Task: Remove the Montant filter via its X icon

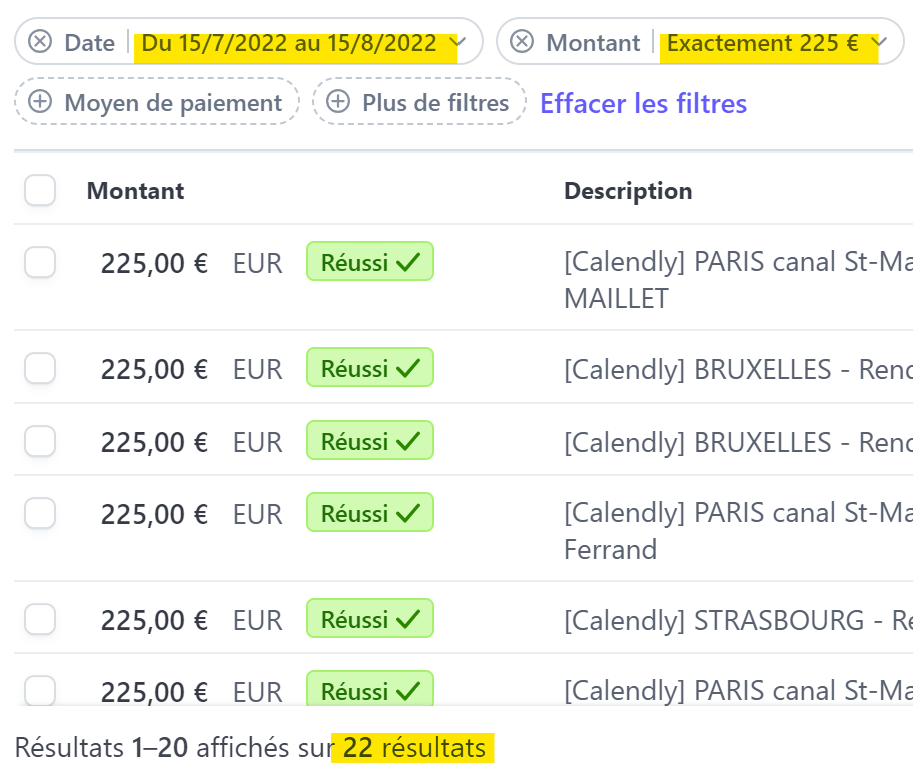Action: coord(522,42)
